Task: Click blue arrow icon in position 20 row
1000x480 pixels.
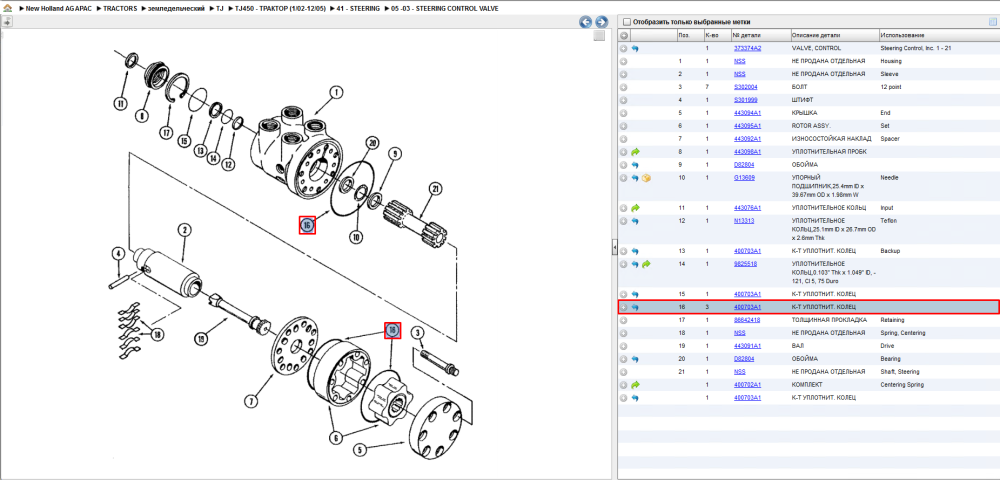Action: coord(635,359)
